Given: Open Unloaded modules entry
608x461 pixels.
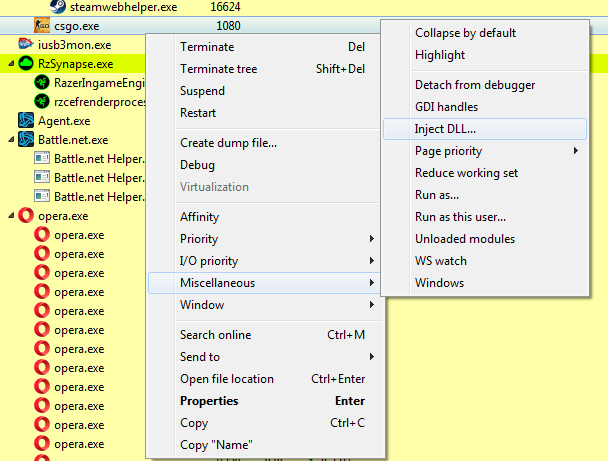Looking at the screenshot, I should click(x=485, y=239).
